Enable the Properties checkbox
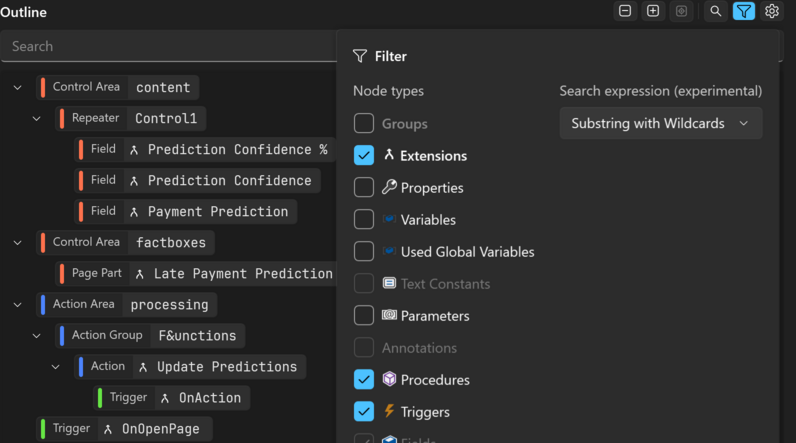 [x=364, y=187]
